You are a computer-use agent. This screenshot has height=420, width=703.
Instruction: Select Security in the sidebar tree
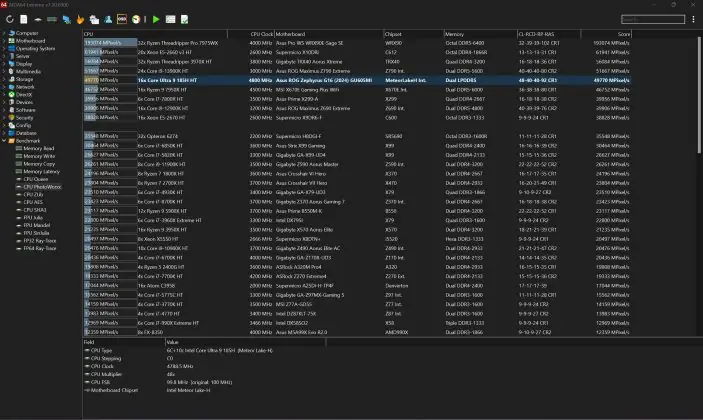coord(25,117)
